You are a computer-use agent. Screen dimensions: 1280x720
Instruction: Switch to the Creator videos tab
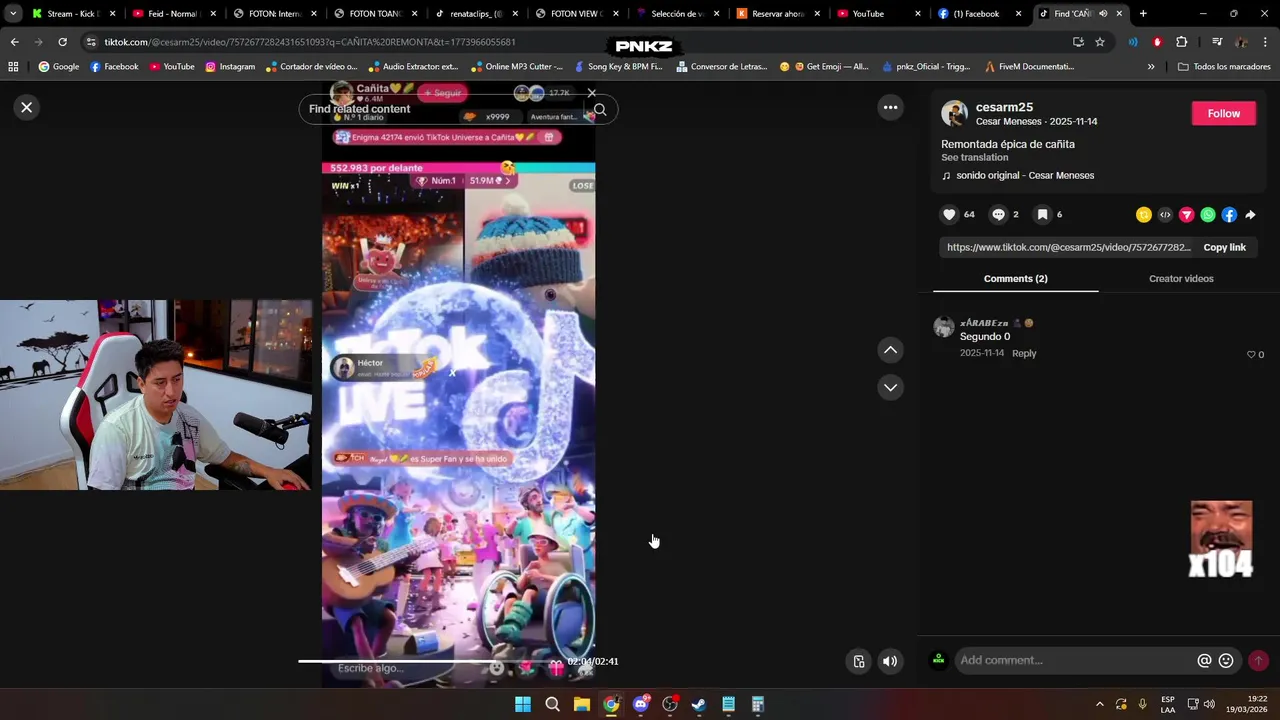(1181, 279)
